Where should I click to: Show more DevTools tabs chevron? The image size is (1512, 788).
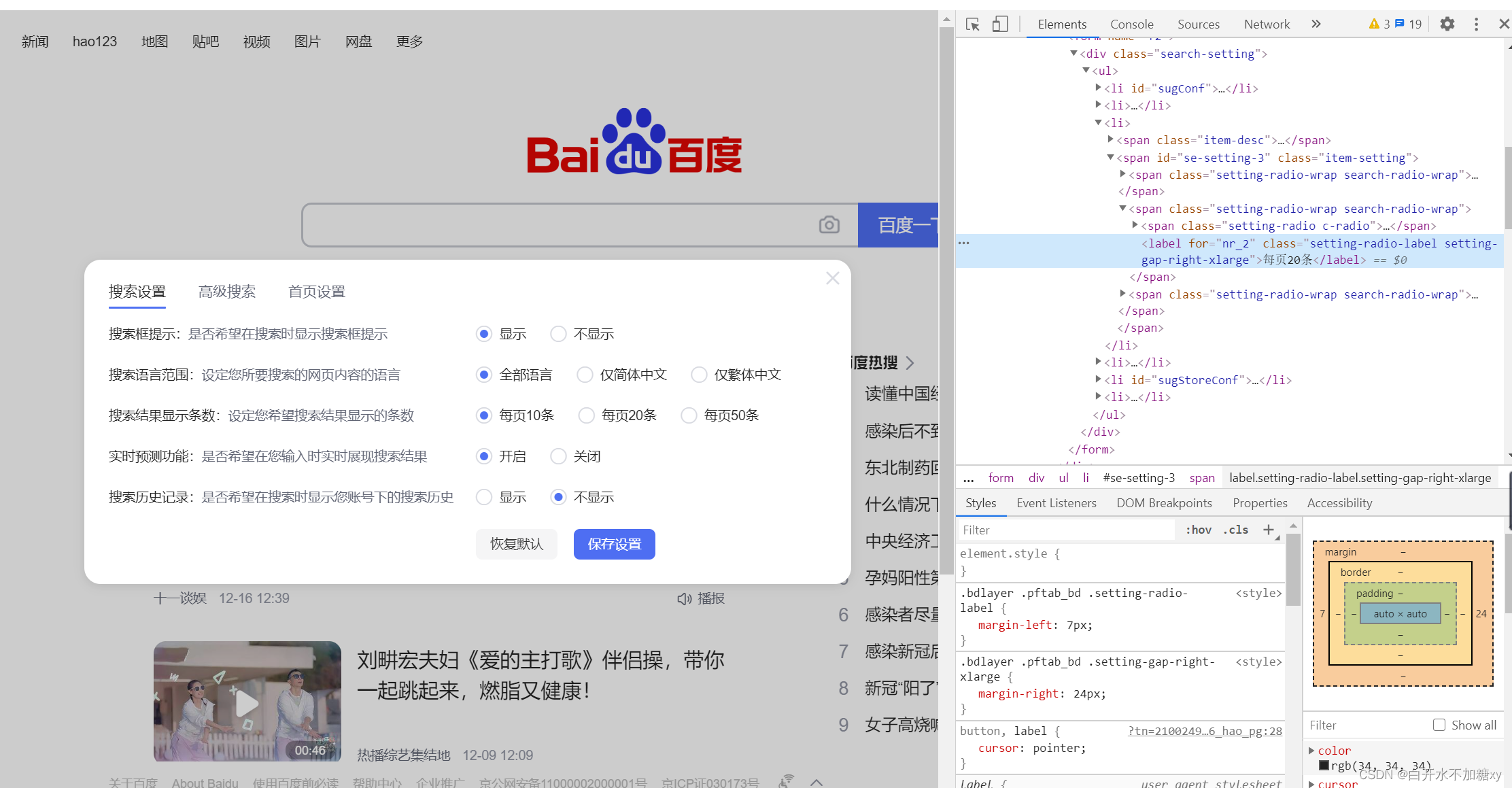pos(1316,24)
